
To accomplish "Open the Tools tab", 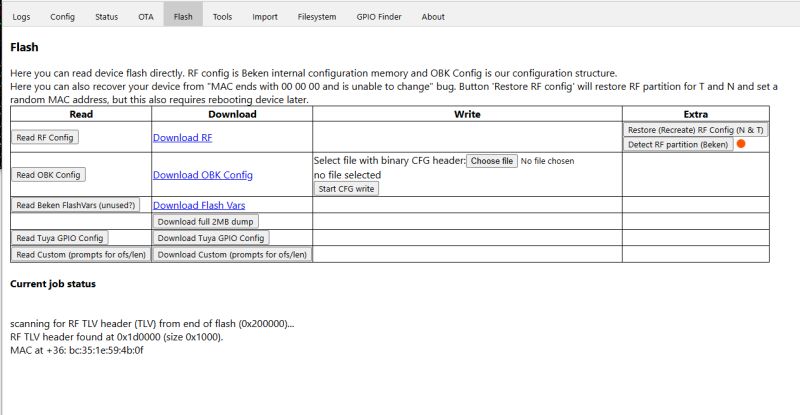I will point(222,16).
